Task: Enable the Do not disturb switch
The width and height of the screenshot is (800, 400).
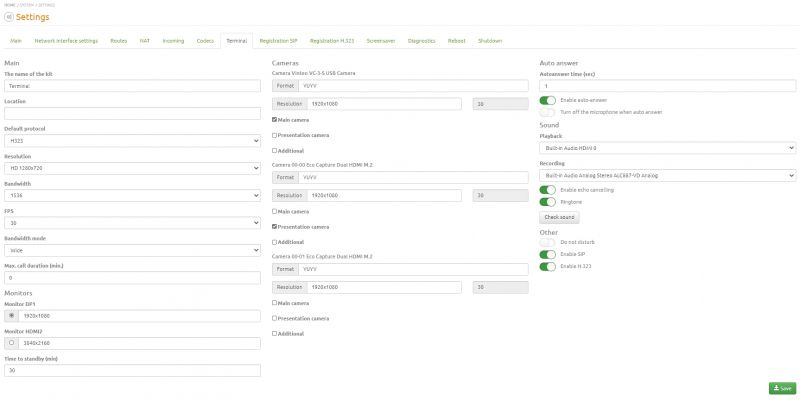Action: click(x=547, y=242)
